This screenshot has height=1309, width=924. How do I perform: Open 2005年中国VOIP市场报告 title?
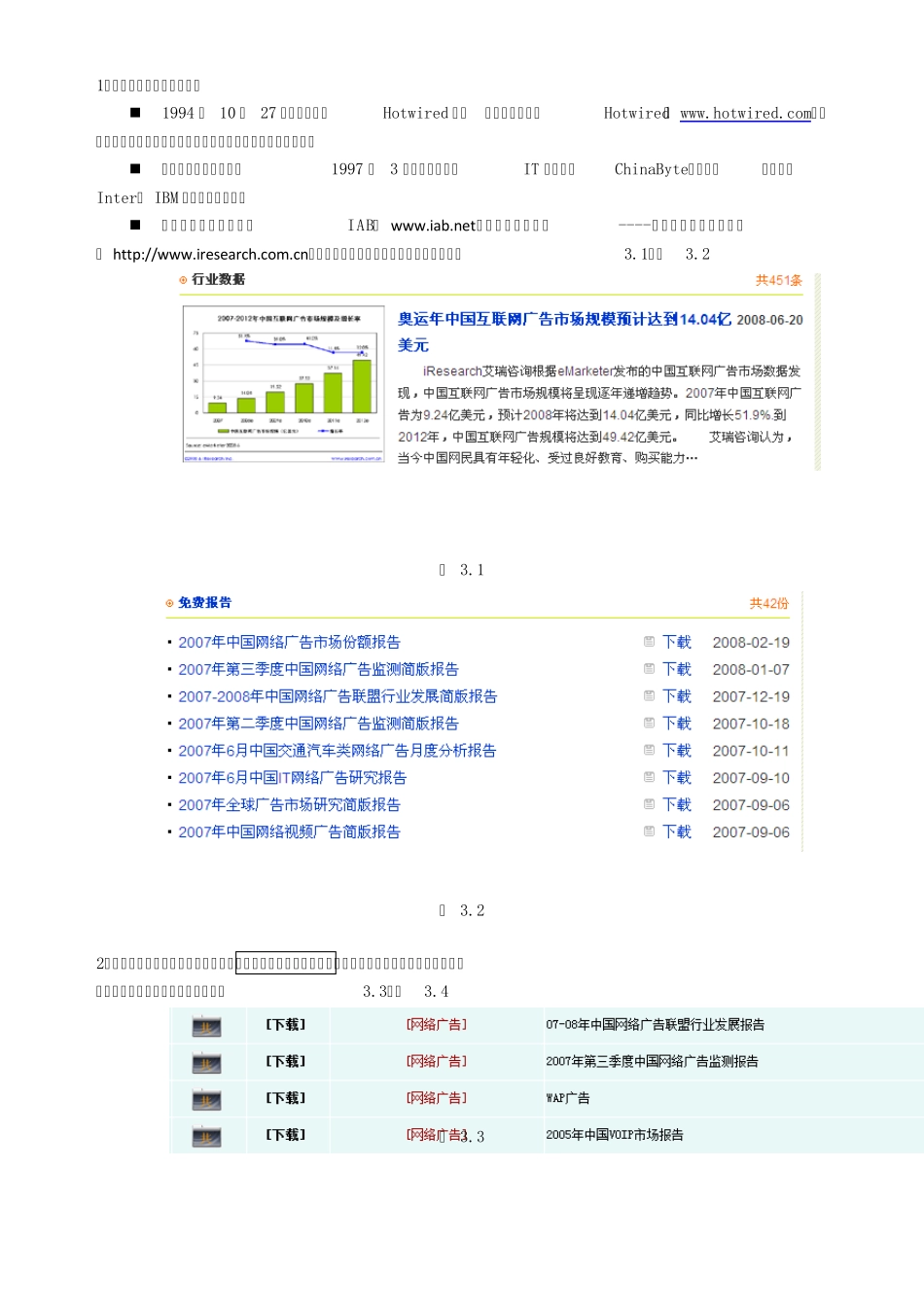615,1135
